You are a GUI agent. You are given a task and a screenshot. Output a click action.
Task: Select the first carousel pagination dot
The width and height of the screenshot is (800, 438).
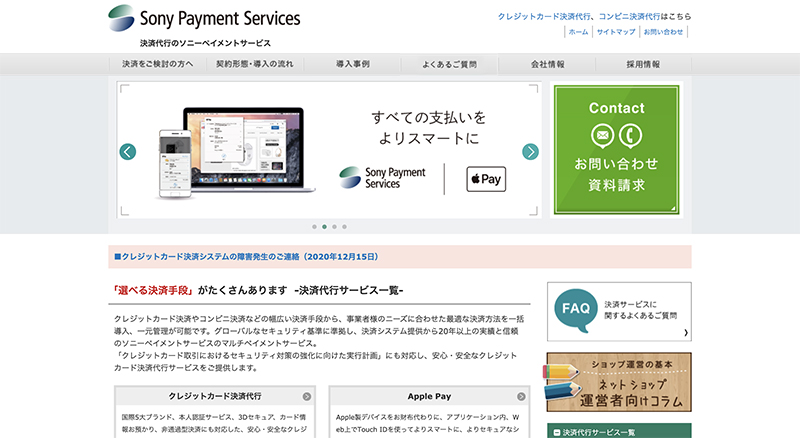[314, 227]
